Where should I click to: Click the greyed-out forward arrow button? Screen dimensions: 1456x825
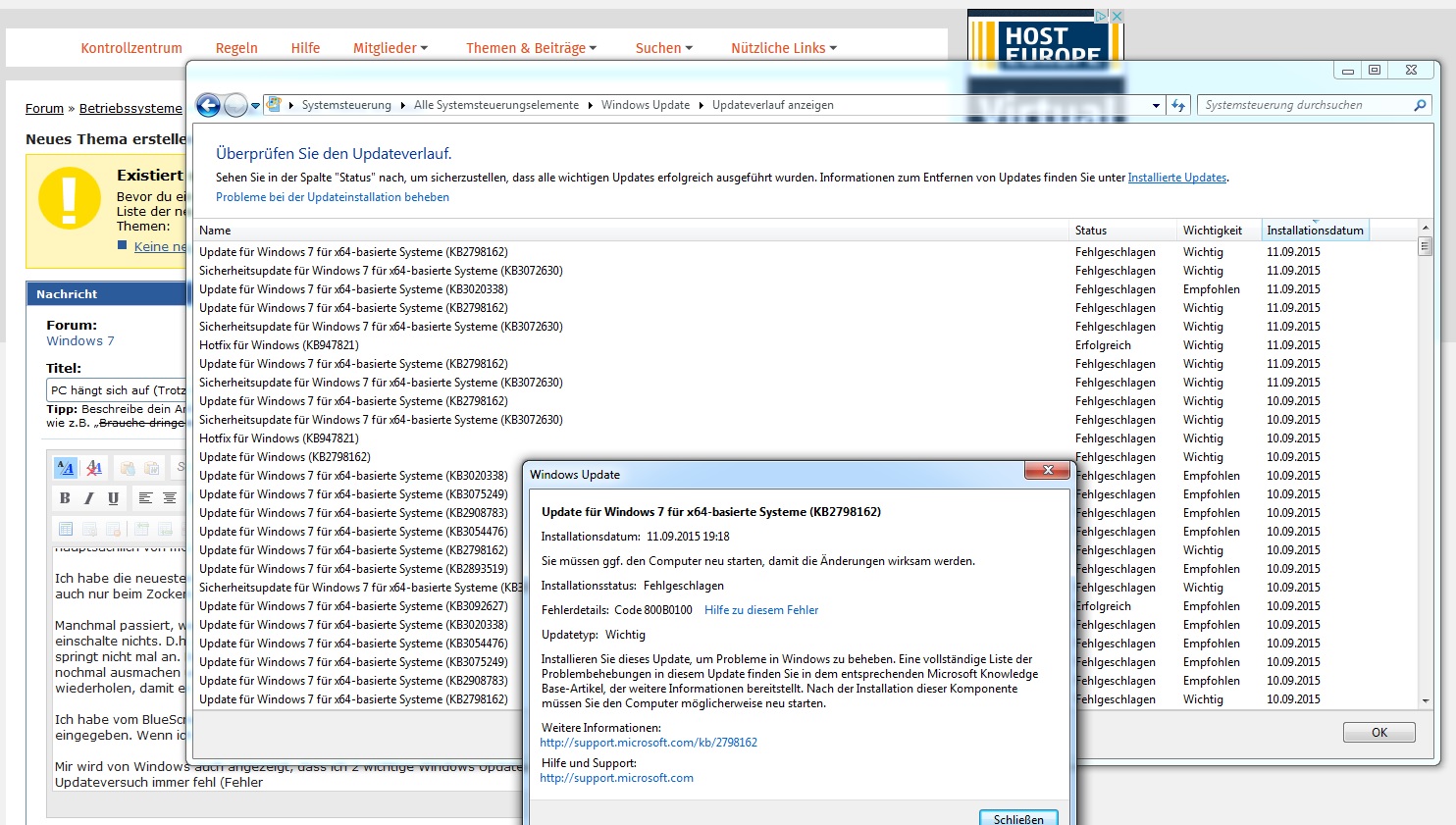click(235, 105)
